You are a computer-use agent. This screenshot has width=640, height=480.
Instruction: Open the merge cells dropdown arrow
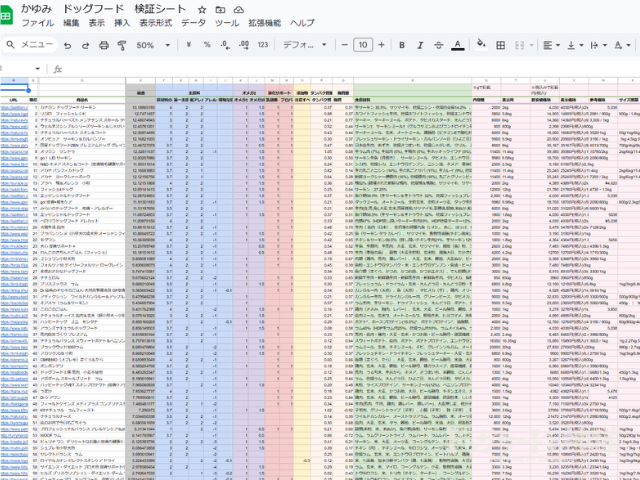(x=531, y=45)
